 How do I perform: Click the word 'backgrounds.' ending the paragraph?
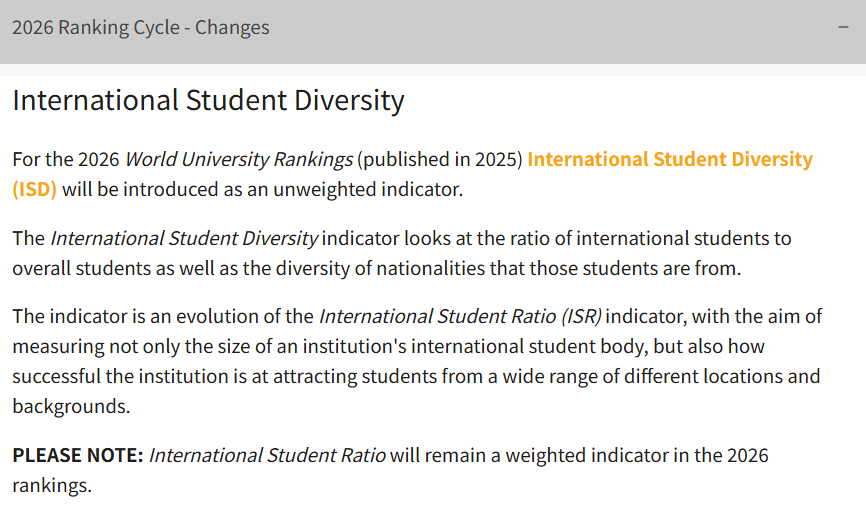pyautogui.click(x=71, y=406)
